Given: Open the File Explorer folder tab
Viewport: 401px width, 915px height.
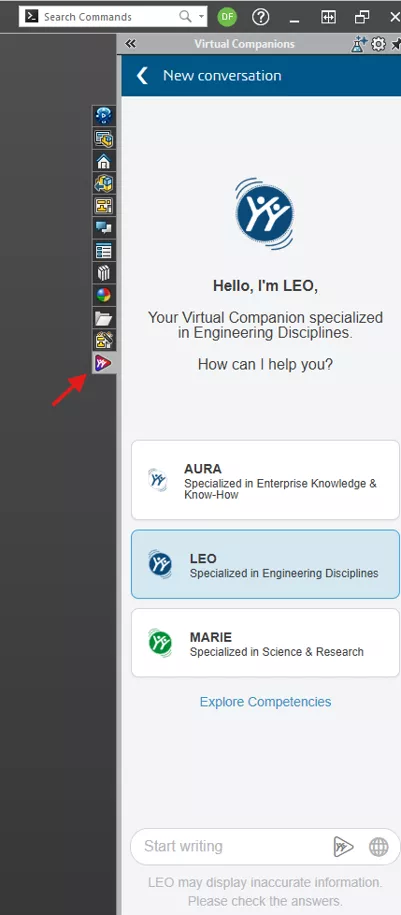Looking at the screenshot, I should click(103, 318).
